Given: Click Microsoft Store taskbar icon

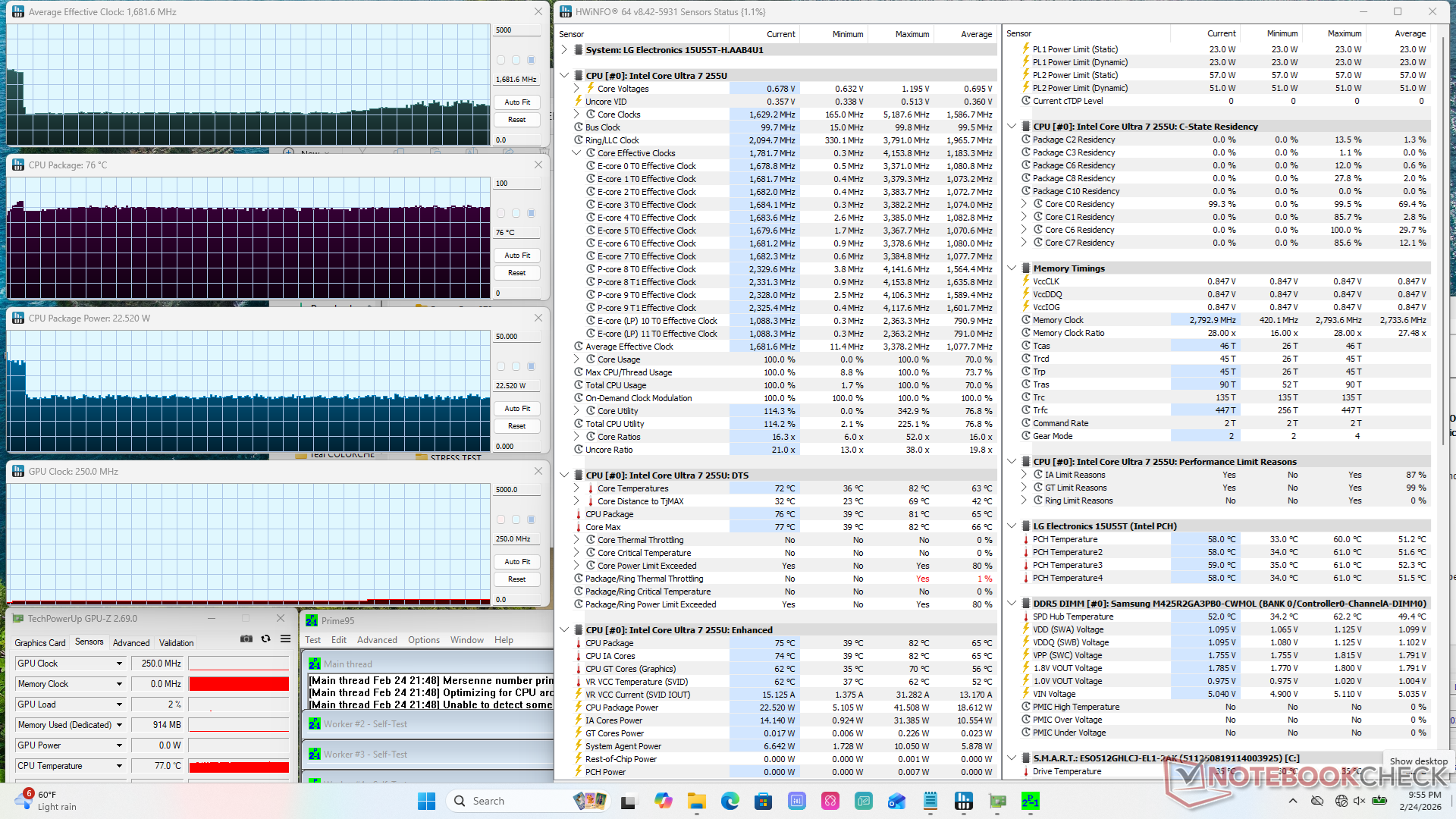Looking at the screenshot, I should coord(763,801).
